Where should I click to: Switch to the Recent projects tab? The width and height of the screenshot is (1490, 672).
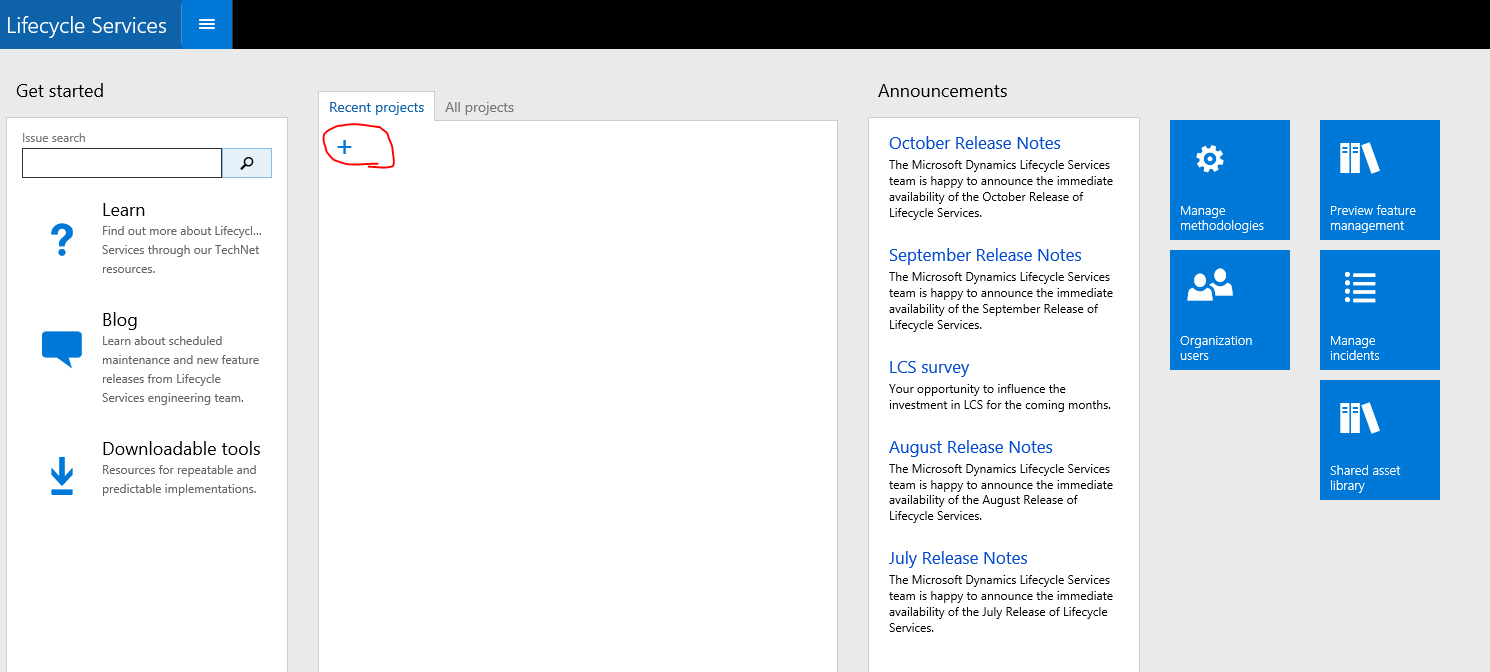[x=377, y=107]
